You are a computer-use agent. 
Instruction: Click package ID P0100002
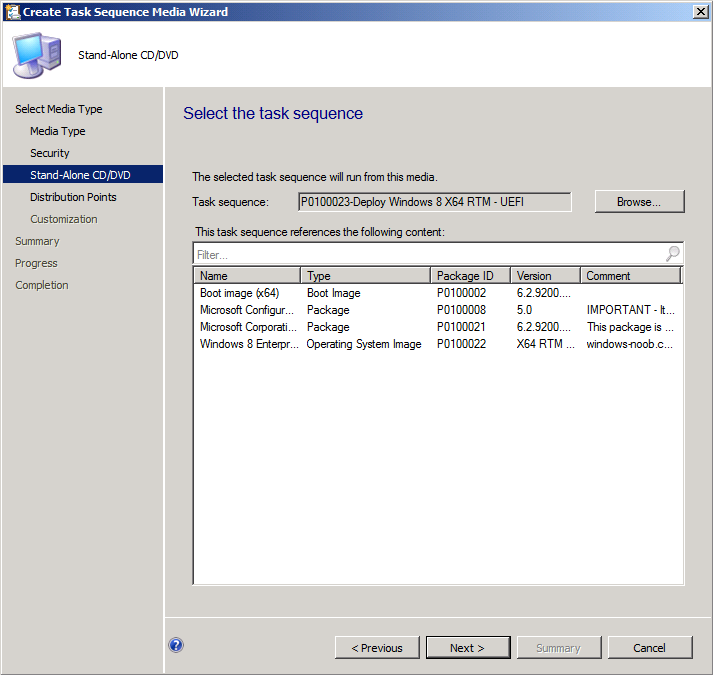pos(461,293)
